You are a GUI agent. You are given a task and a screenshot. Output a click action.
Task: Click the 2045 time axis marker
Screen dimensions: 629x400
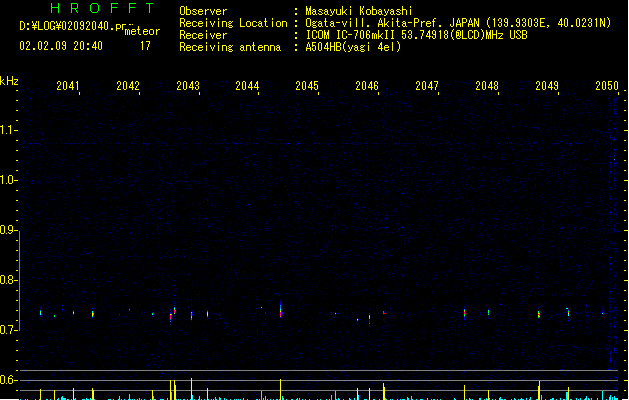pyautogui.click(x=307, y=86)
